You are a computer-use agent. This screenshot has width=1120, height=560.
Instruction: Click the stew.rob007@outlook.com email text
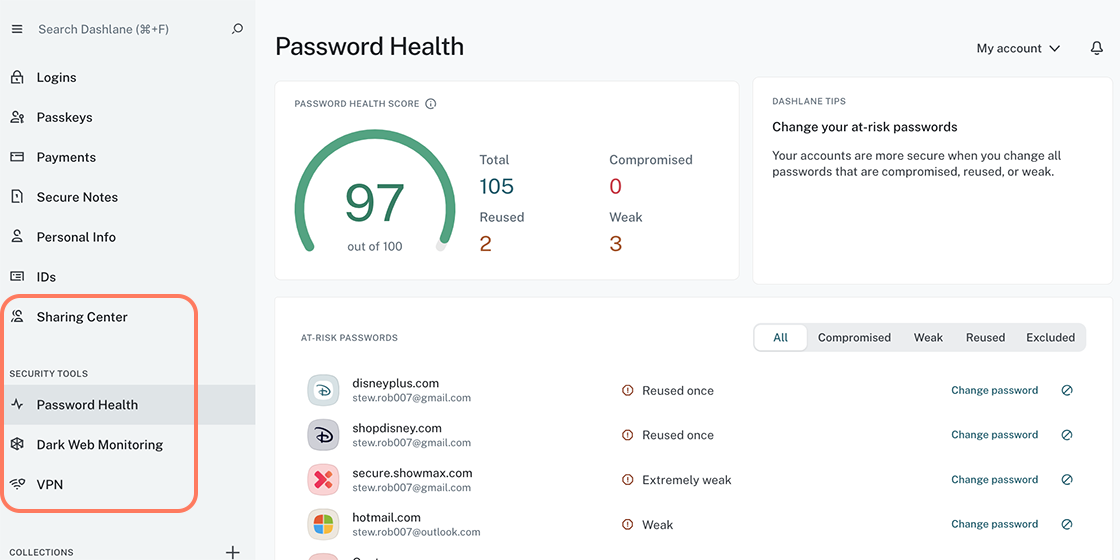click(416, 532)
